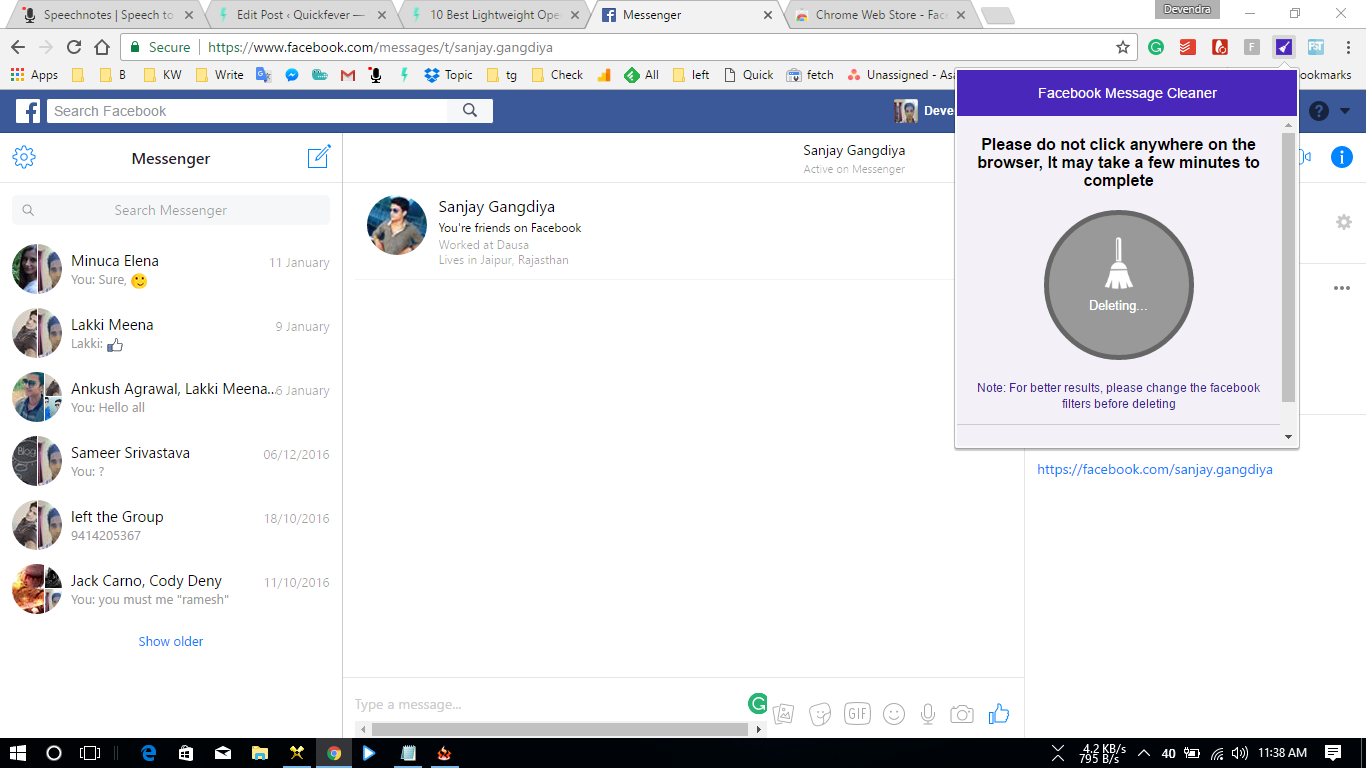The image size is (1366, 768).
Task: Open the facebook.com/sanjay.gangdiya profile link
Action: (x=1155, y=469)
